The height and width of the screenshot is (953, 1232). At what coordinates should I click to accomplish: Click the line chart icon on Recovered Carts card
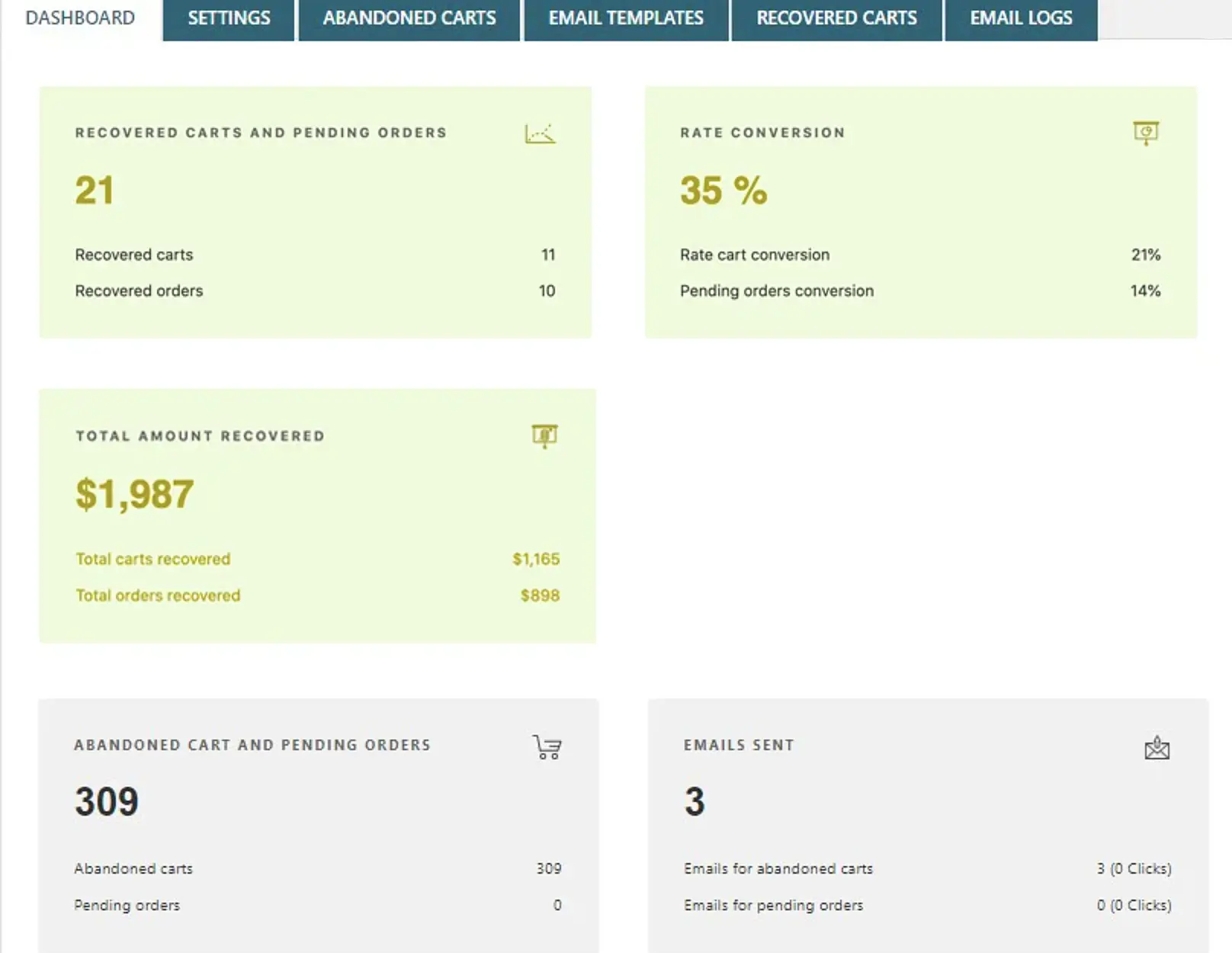pyautogui.click(x=542, y=133)
